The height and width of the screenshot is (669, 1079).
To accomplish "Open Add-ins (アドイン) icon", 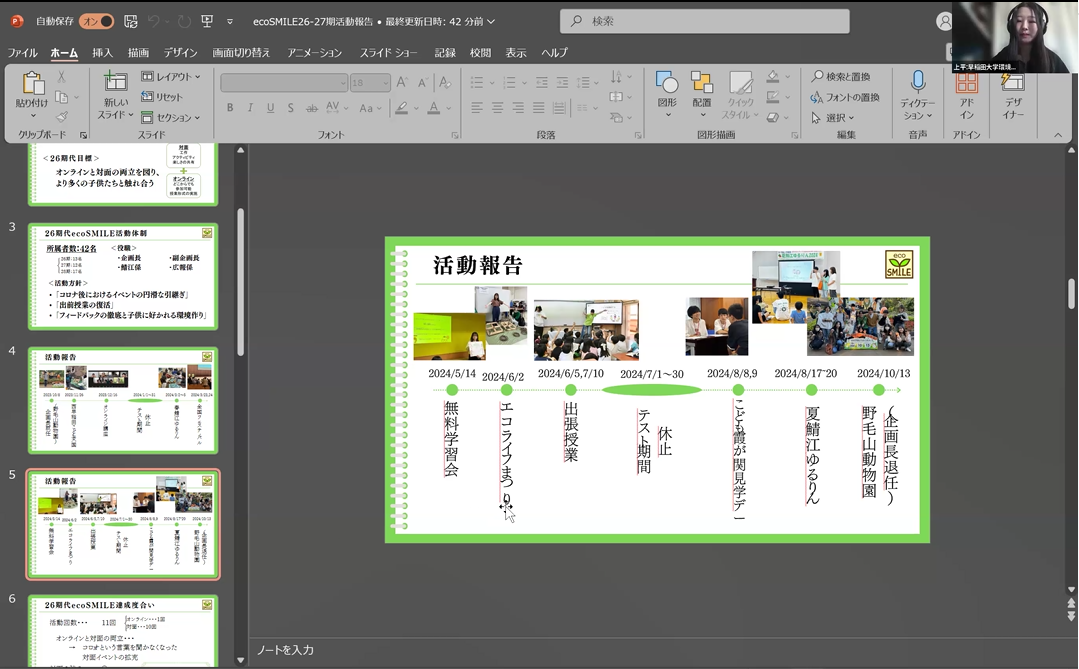I will point(966,83).
